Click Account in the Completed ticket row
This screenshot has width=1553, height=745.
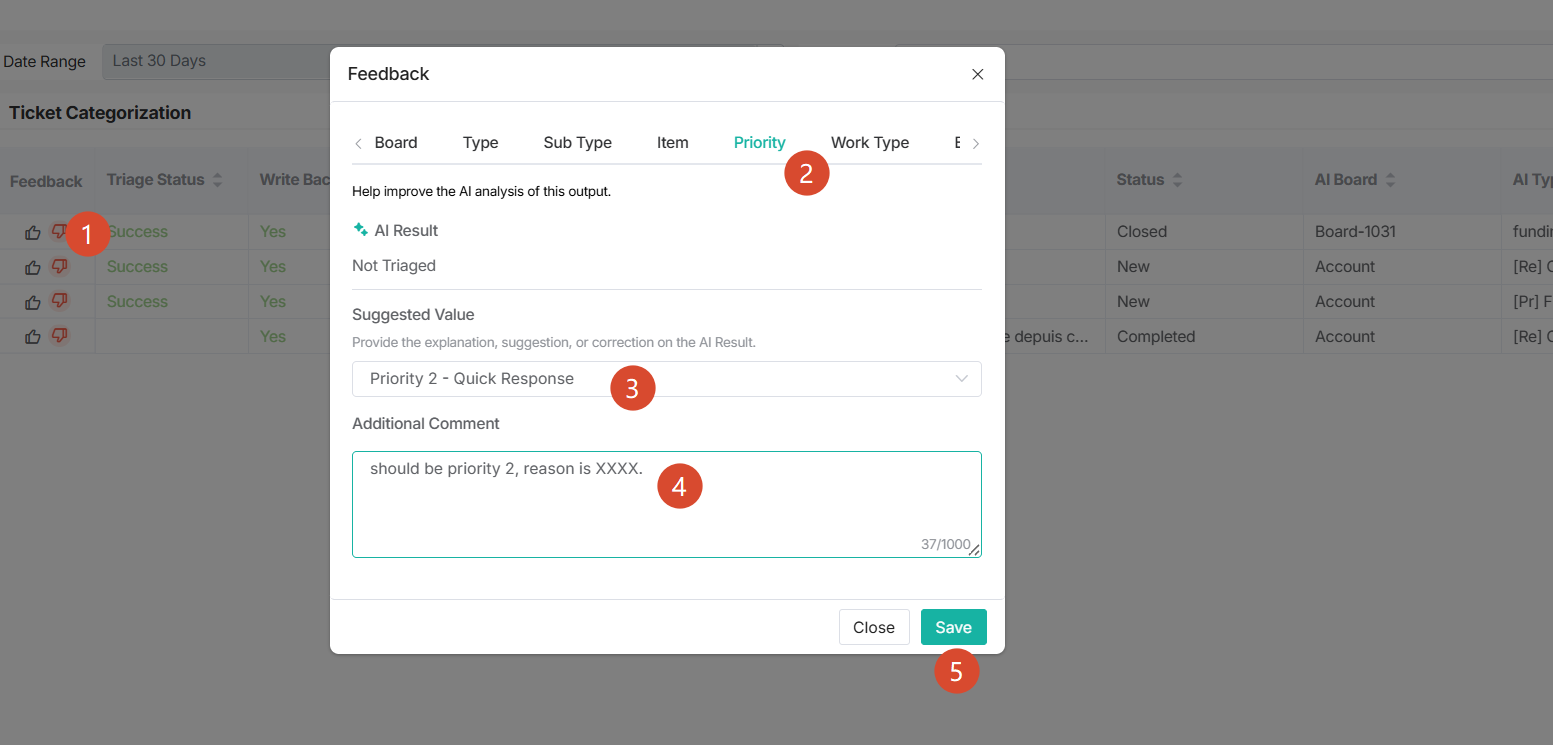coord(1345,337)
